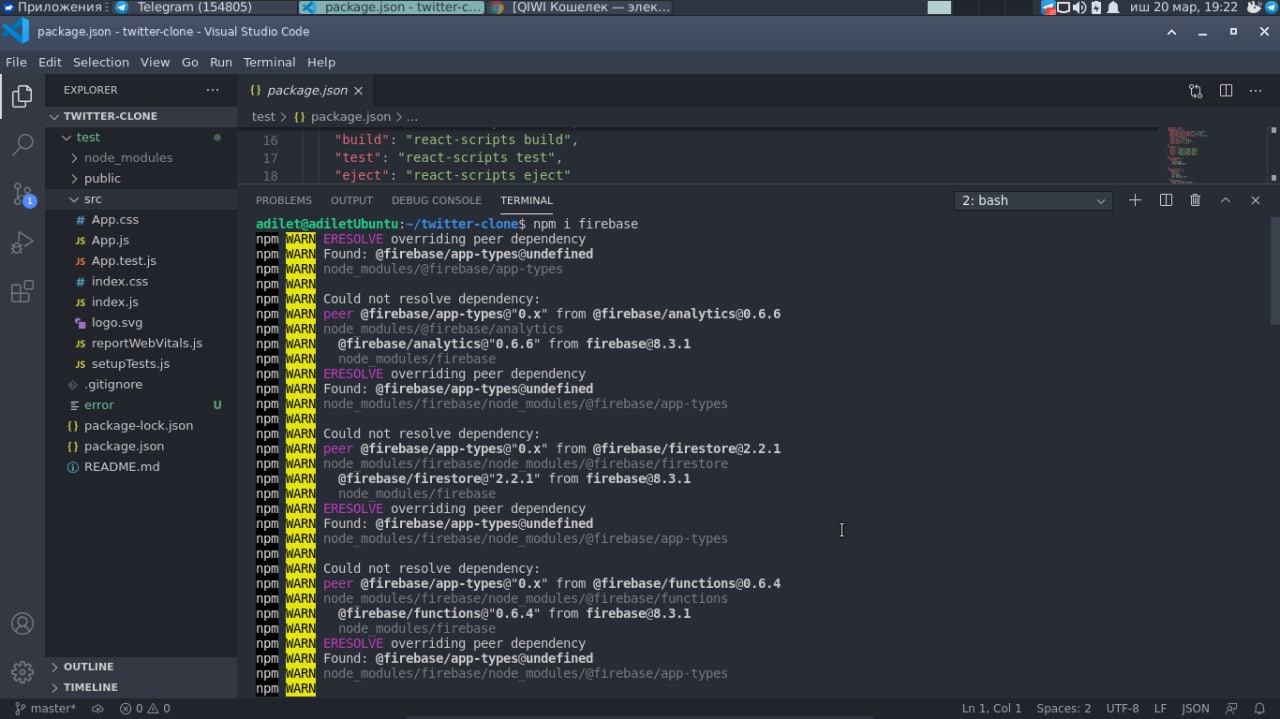This screenshot has width=1280, height=719.
Task: Open Source Control view with badge
Action: pos(22,194)
